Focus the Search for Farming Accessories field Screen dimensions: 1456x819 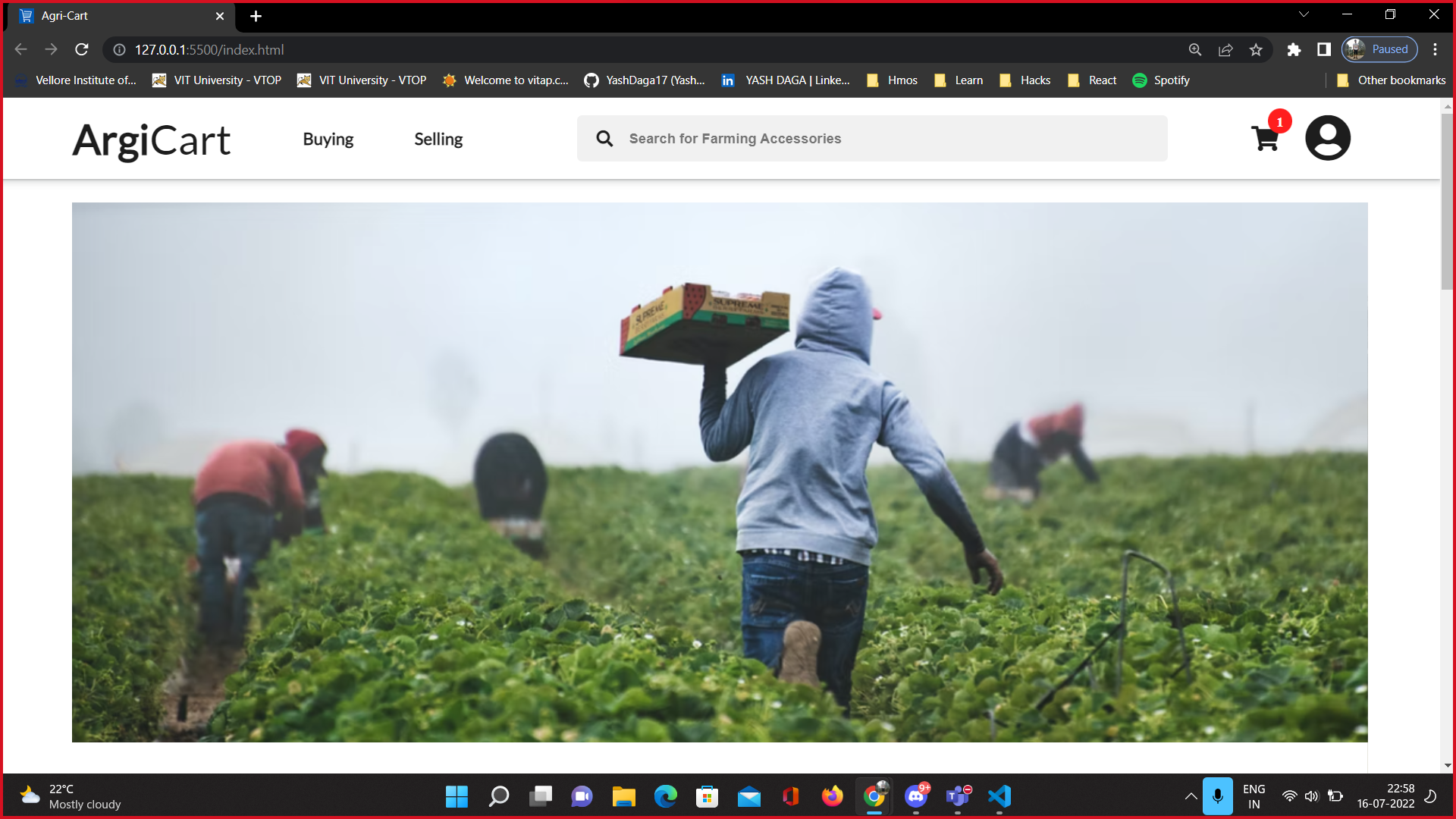[887, 139]
